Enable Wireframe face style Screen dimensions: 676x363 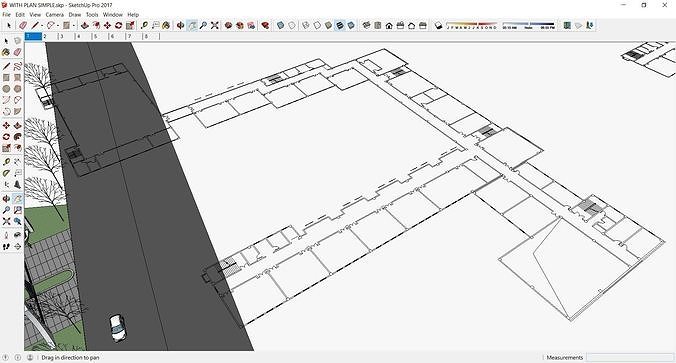point(306,25)
